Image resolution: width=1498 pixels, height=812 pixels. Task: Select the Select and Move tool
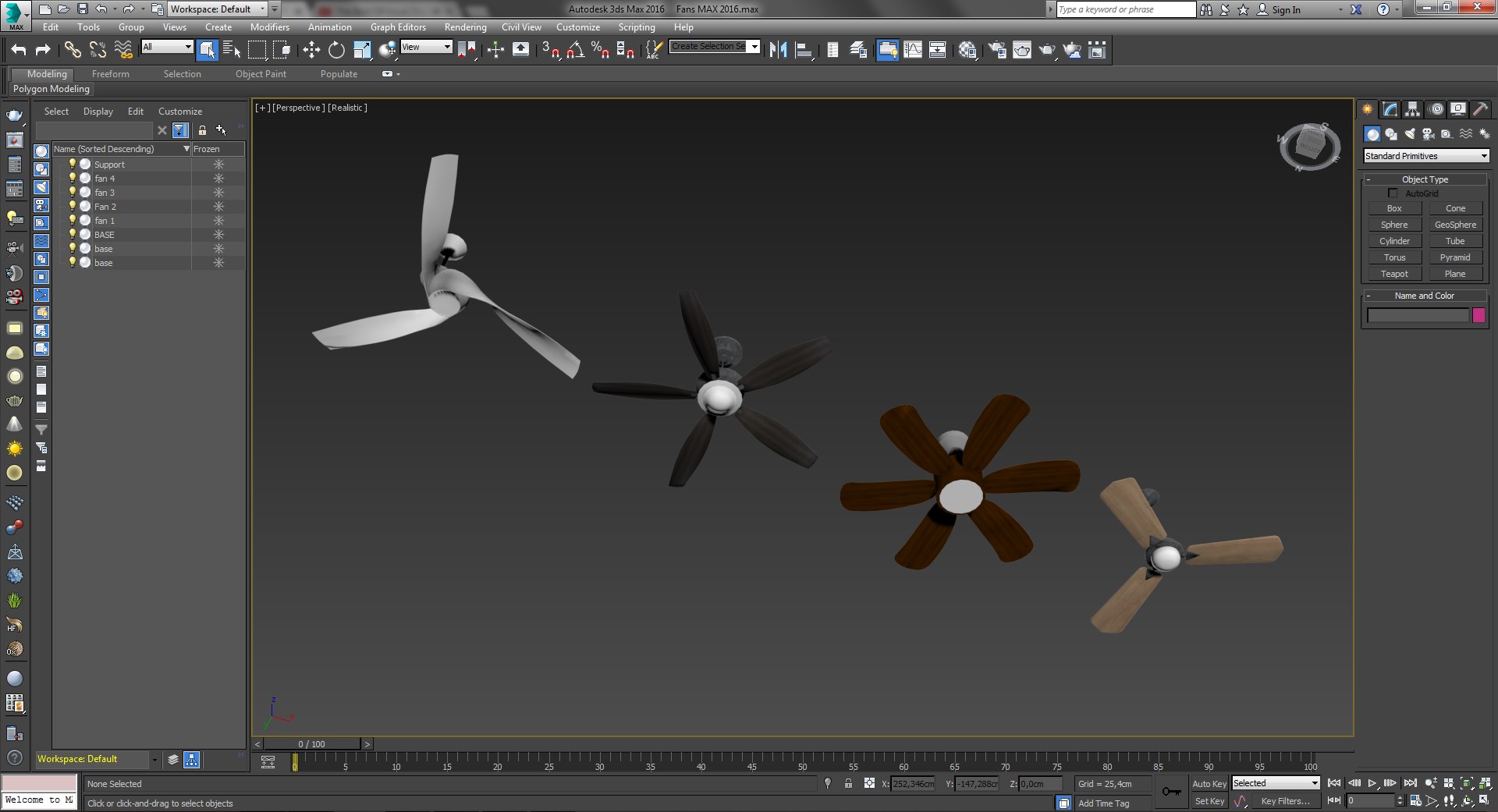pyautogui.click(x=311, y=51)
